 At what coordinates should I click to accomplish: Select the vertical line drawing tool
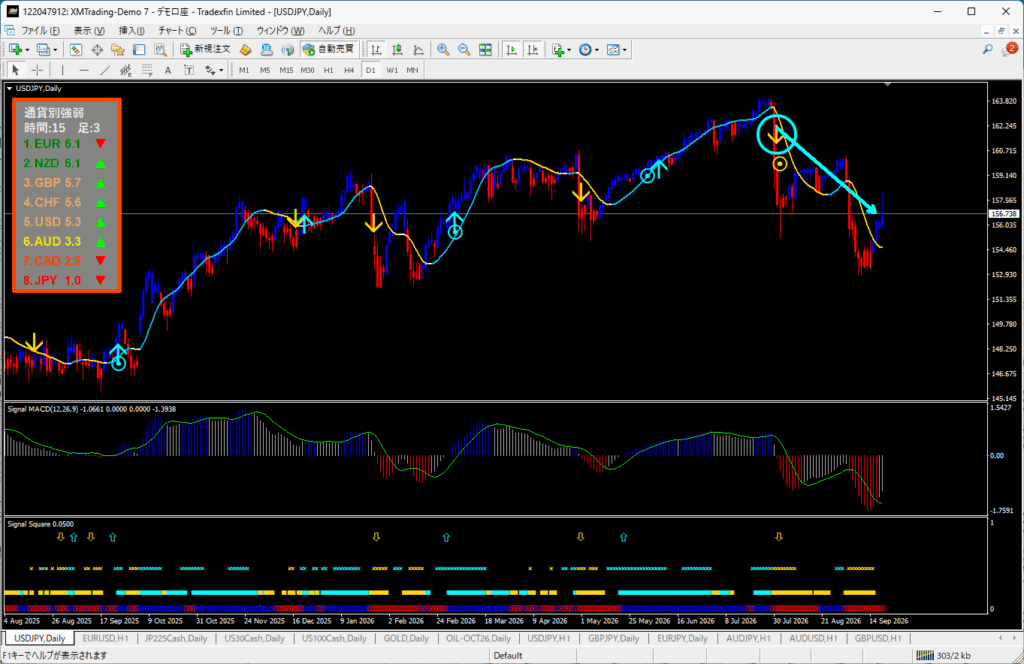(63, 70)
